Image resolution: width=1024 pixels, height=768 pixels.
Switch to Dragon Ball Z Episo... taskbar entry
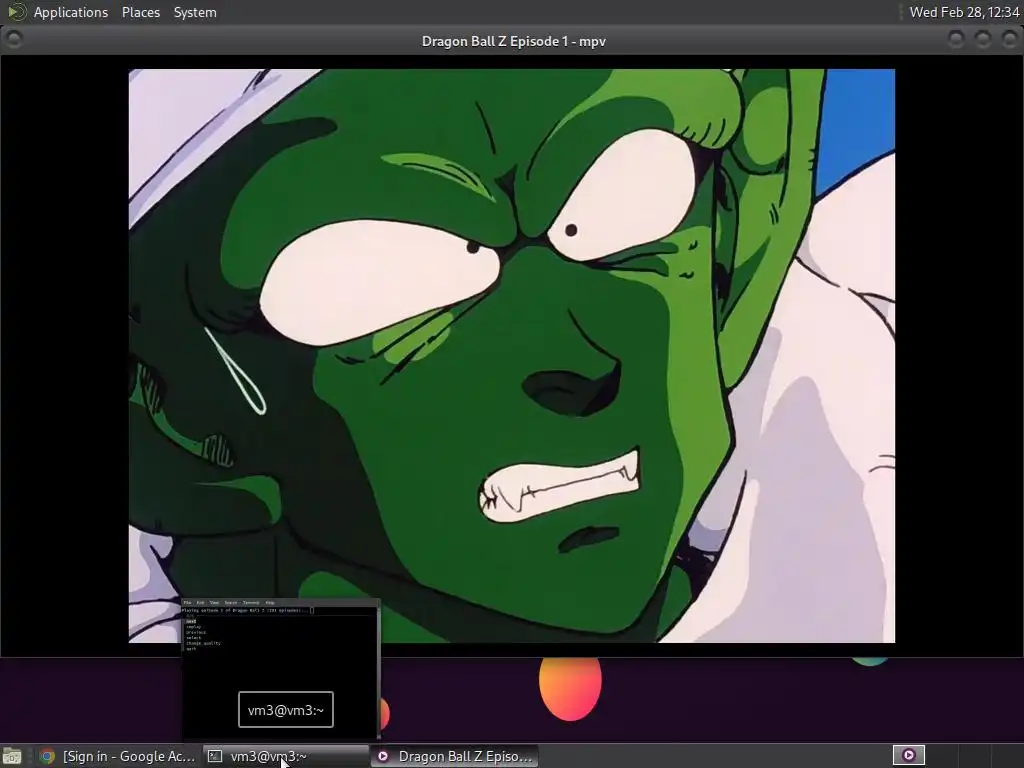pos(455,756)
